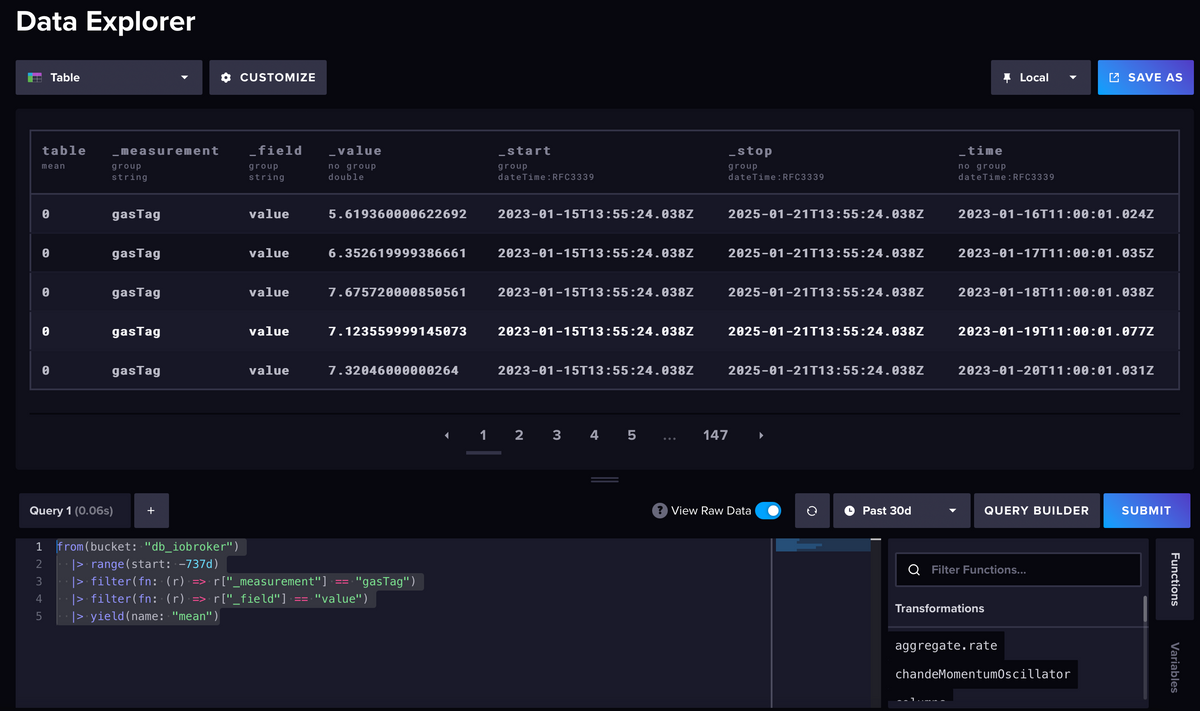Go to next page arrow in pagination
This screenshot has height=711, width=1200.
[761, 436]
